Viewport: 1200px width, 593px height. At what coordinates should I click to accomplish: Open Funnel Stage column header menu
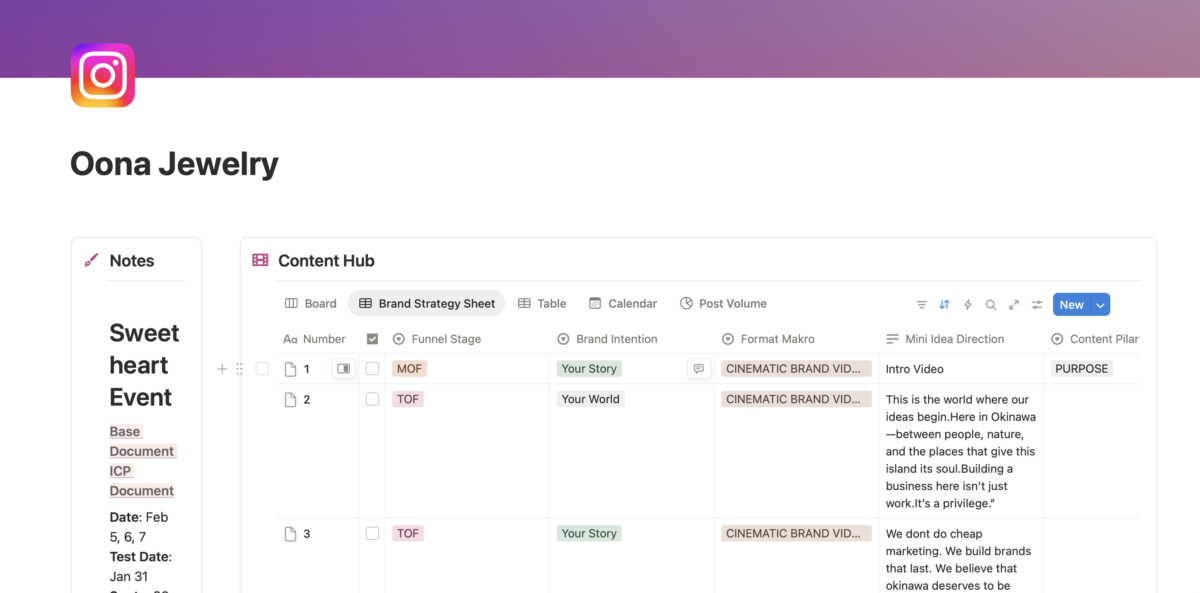(x=445, y=339)
